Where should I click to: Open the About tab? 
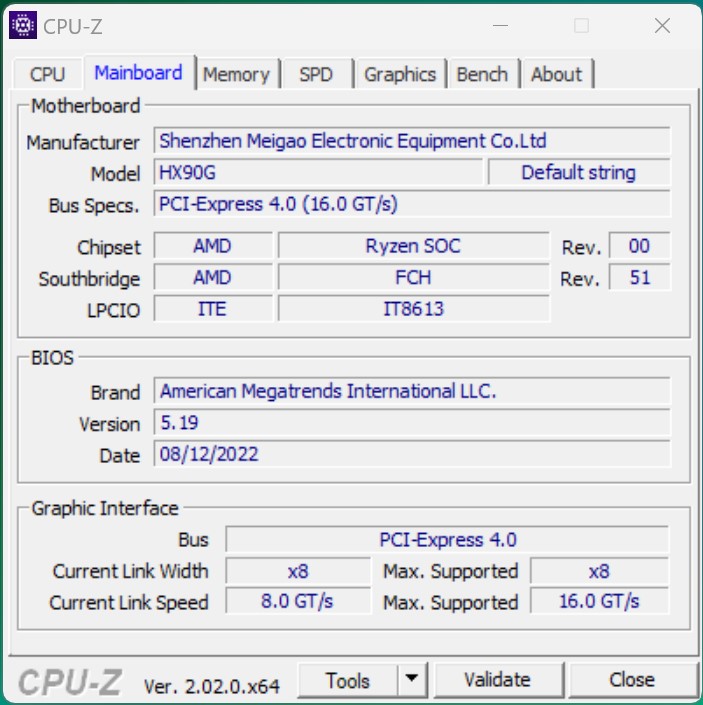point(556,74)
